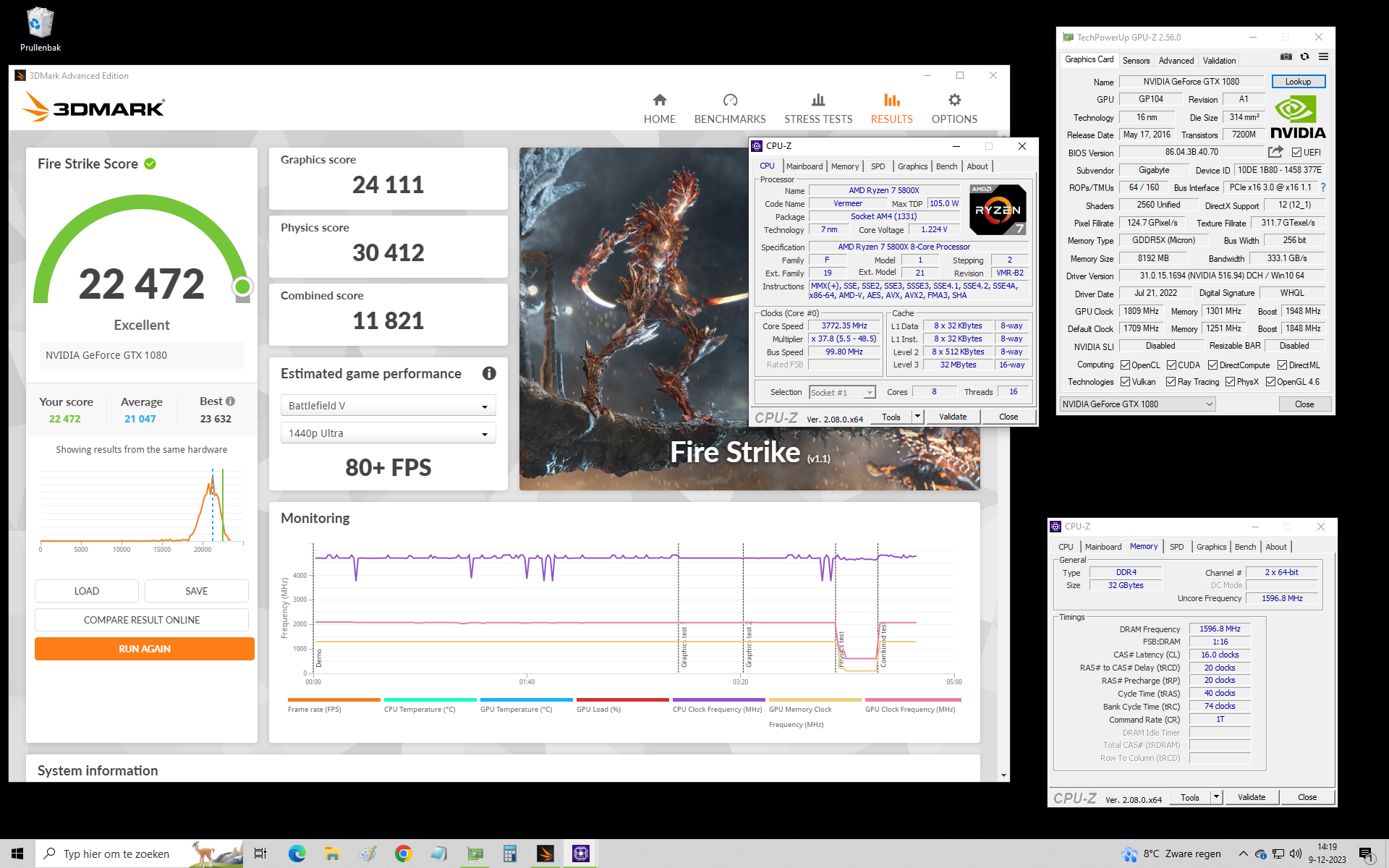Open the notification center icon
The image size is (1389, 868).
pyautogui.click(x=1366, y=854)
